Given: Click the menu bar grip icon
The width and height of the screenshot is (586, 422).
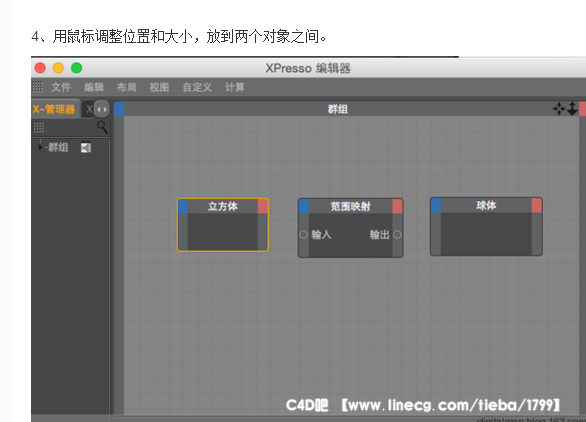Looking at the screenshot, I should (x=37, y=87).
